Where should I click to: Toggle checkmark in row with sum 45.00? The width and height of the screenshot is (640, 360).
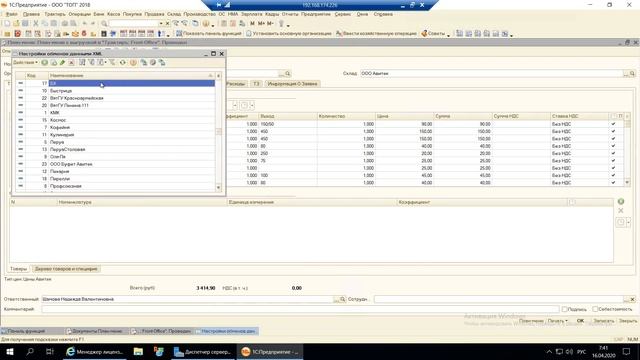coord(613,176)
